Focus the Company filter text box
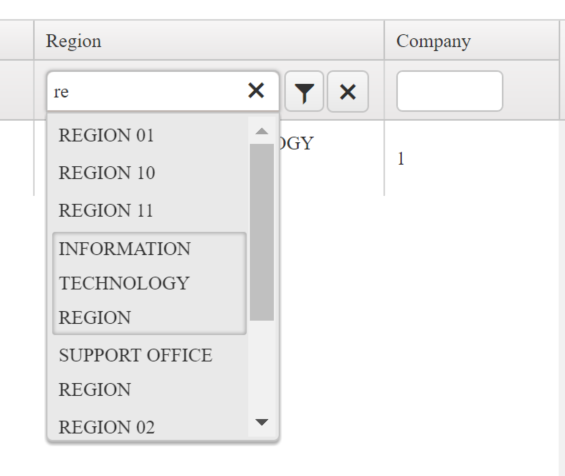This screenshot has height=476, width=565. (x=449, y=91)
